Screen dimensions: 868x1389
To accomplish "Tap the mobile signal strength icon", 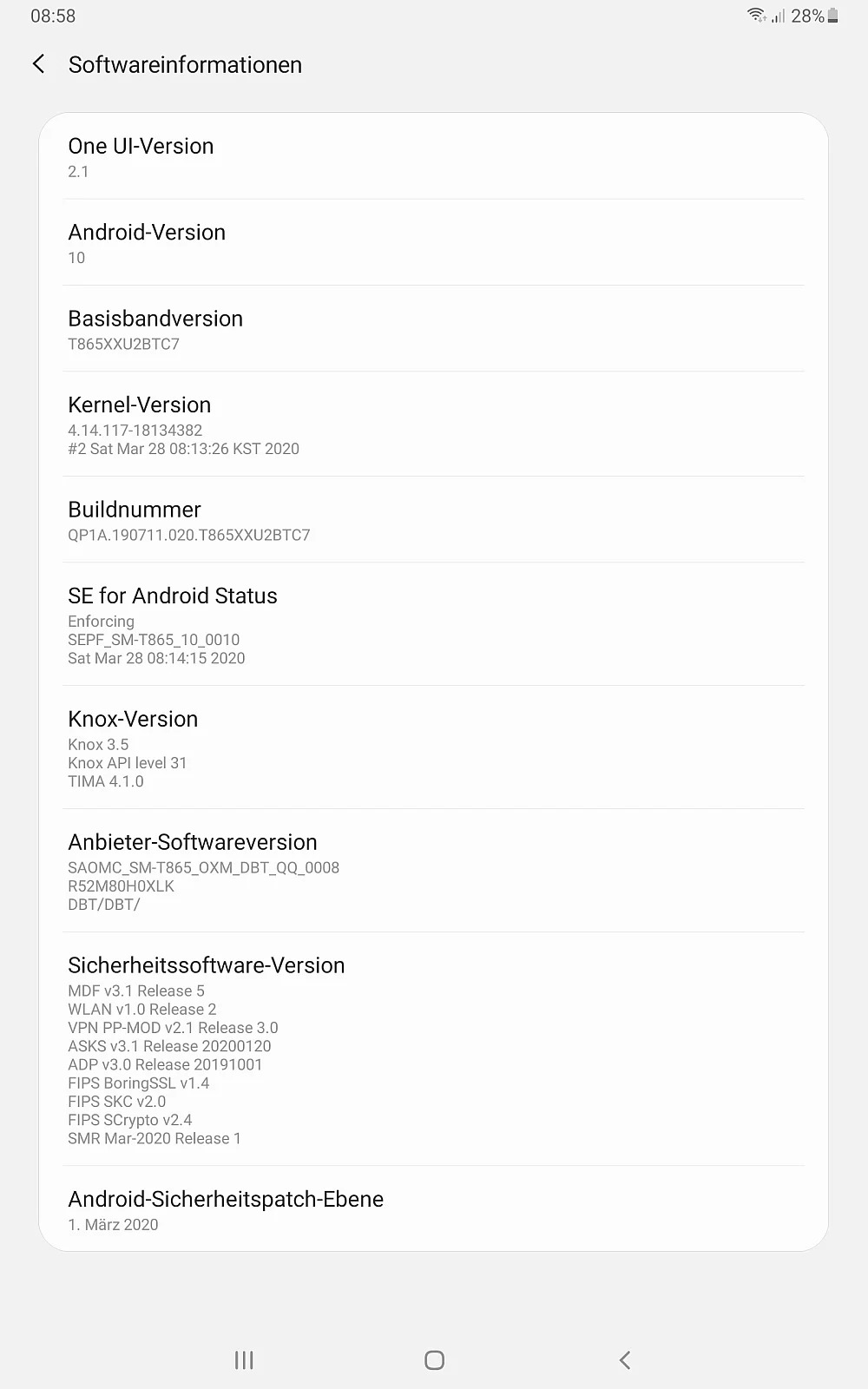I will [778, 16].
